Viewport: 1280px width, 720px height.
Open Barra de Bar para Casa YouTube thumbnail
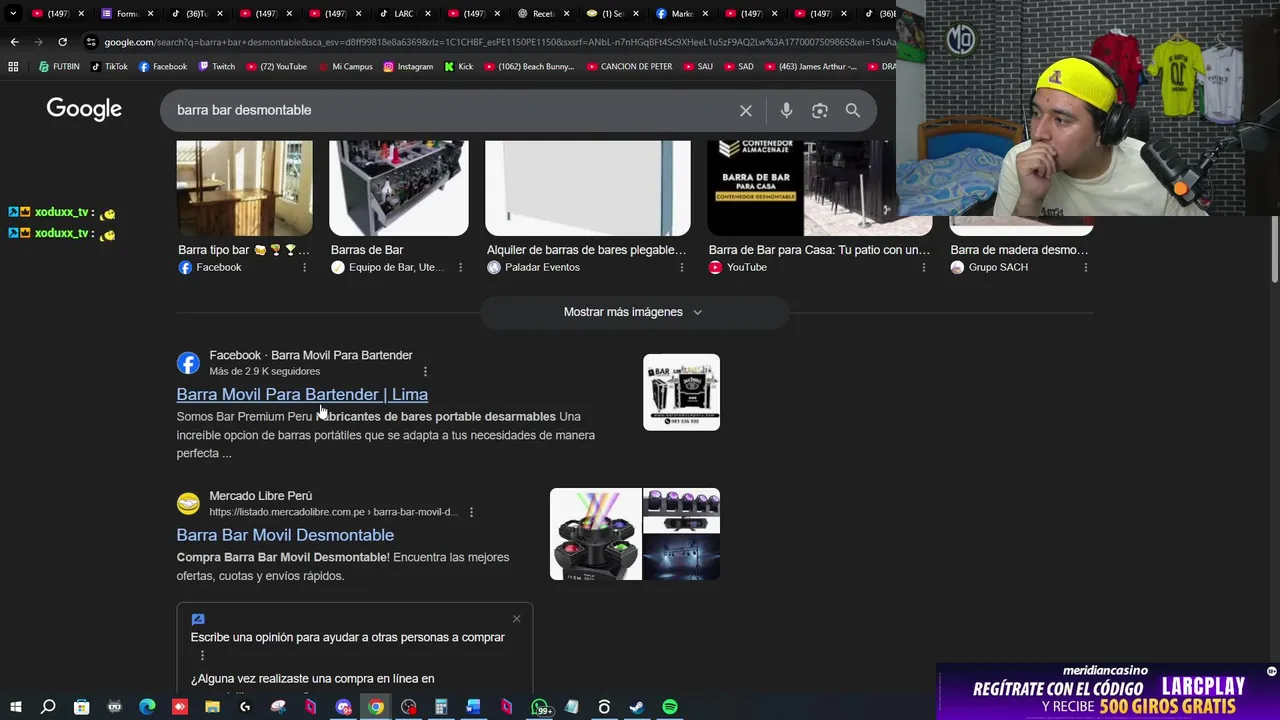(819, 188)
